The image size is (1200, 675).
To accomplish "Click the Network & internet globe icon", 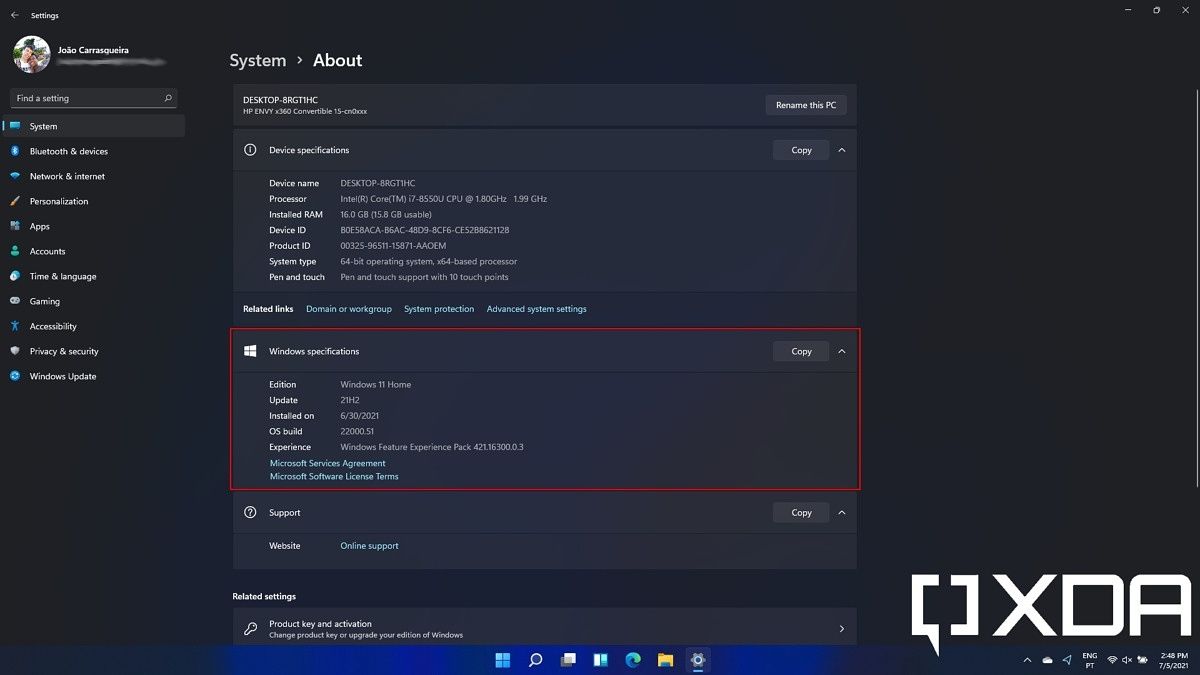I will pyautogui.click(x=13, y=176).
